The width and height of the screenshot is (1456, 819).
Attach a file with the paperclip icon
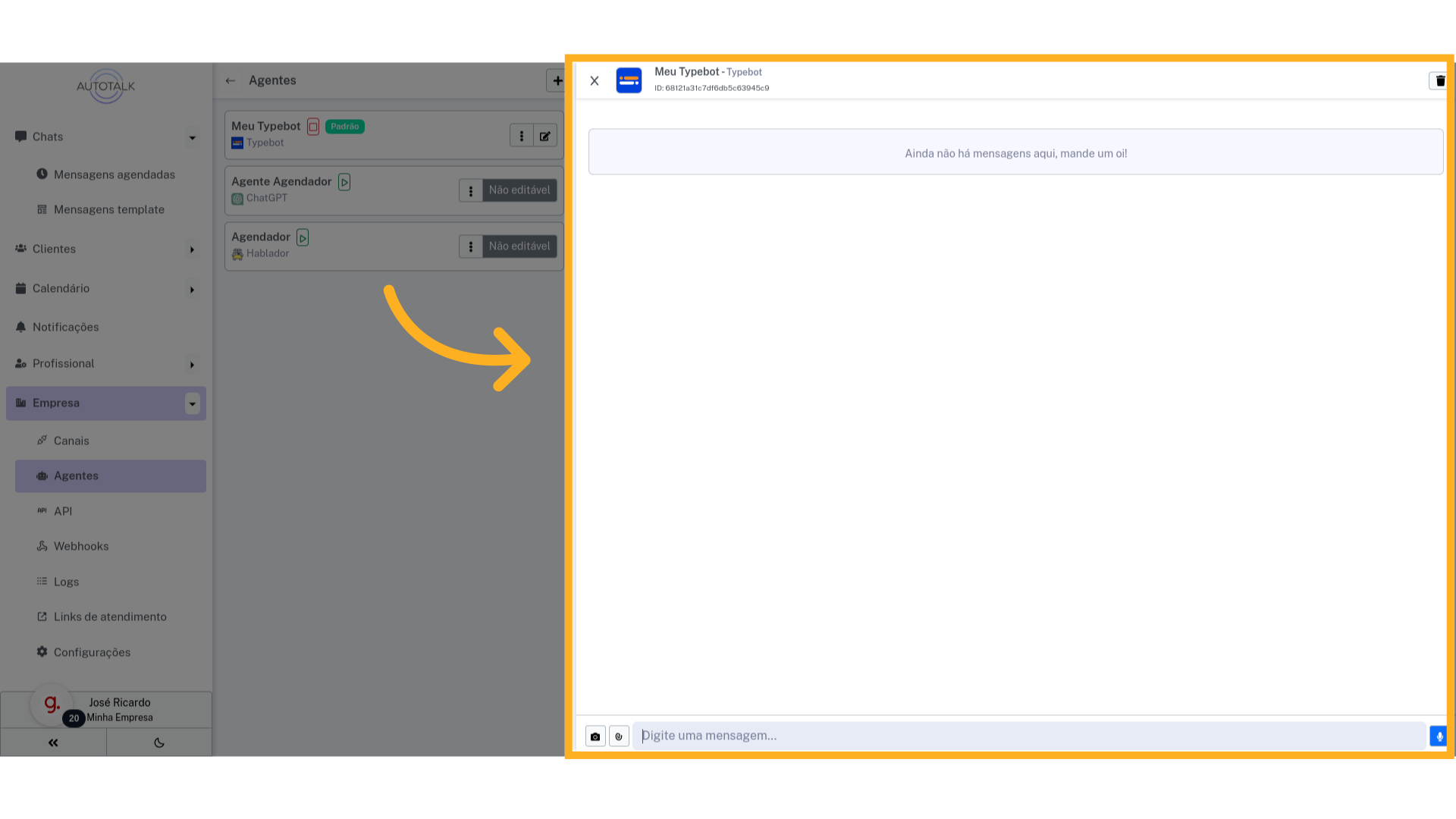(619, 736)
